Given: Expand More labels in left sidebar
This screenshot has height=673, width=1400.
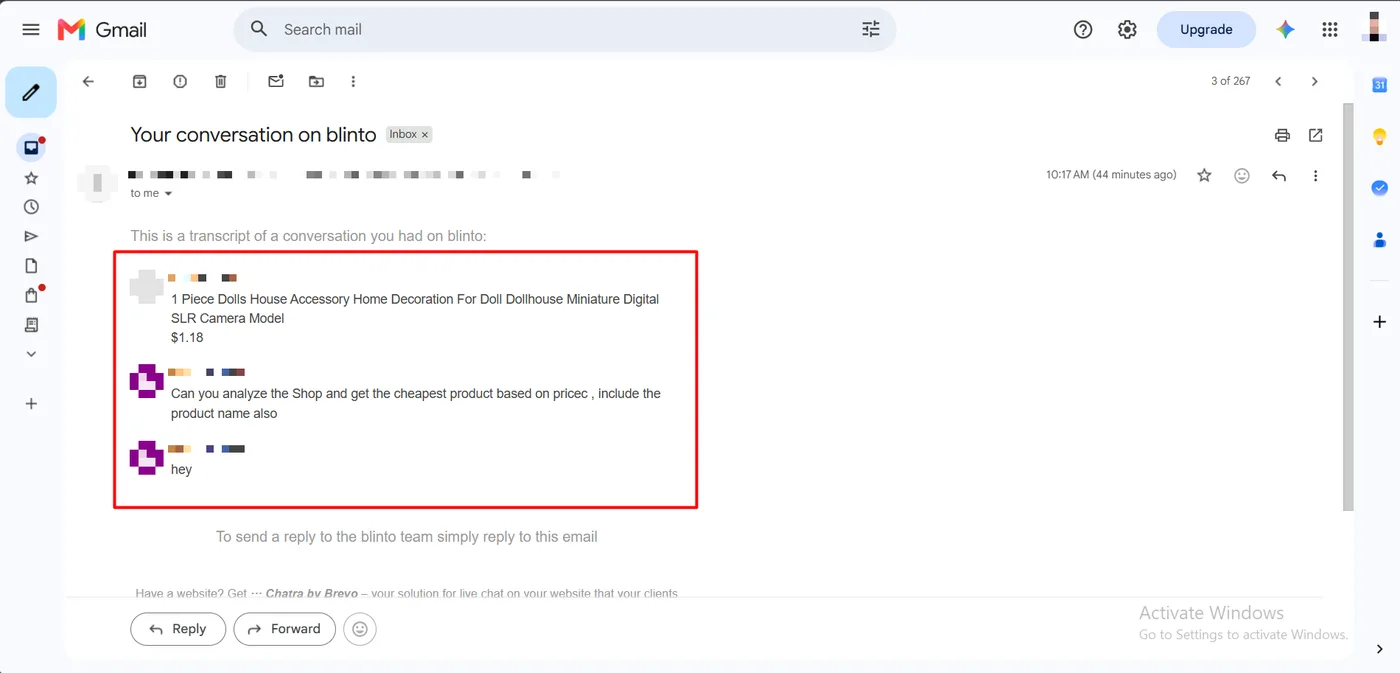Looking at the screenshot, I should point(31,354).
